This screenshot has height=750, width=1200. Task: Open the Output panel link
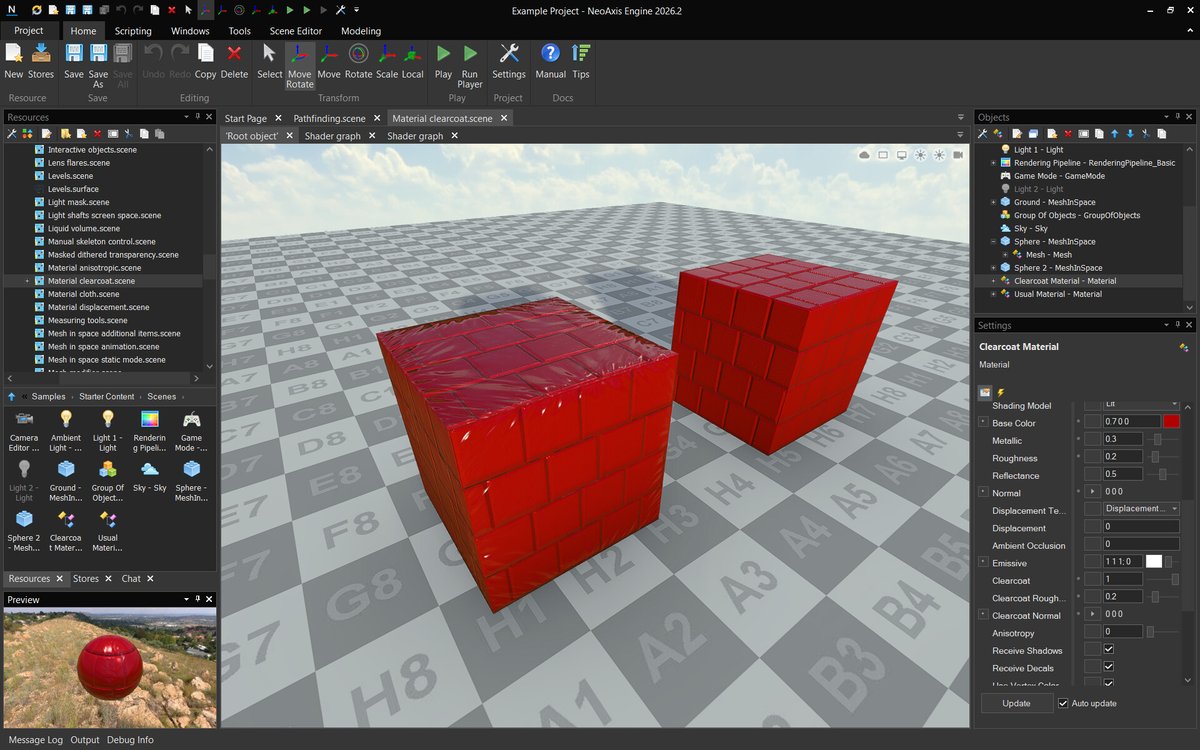[x=85, y=740]
